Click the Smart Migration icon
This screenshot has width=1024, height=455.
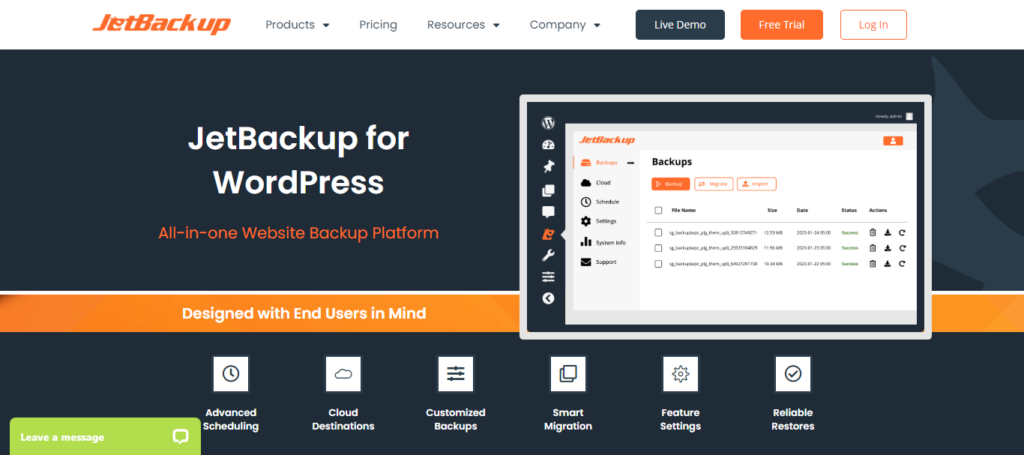[568, 373]
